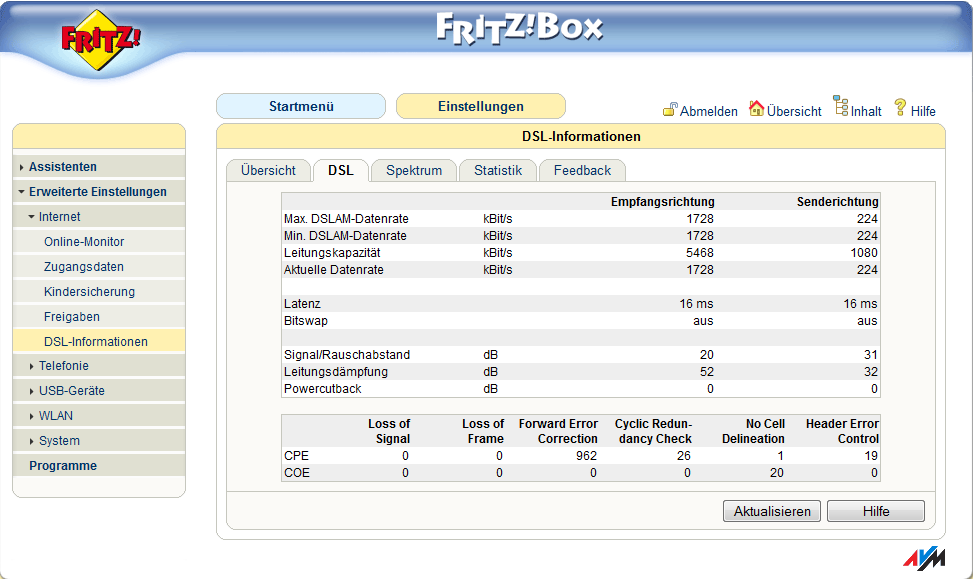Image resolution: width=973 pixels, height=579 pixels.
Task: Click the Übersicht house icon
Action: 756,109
